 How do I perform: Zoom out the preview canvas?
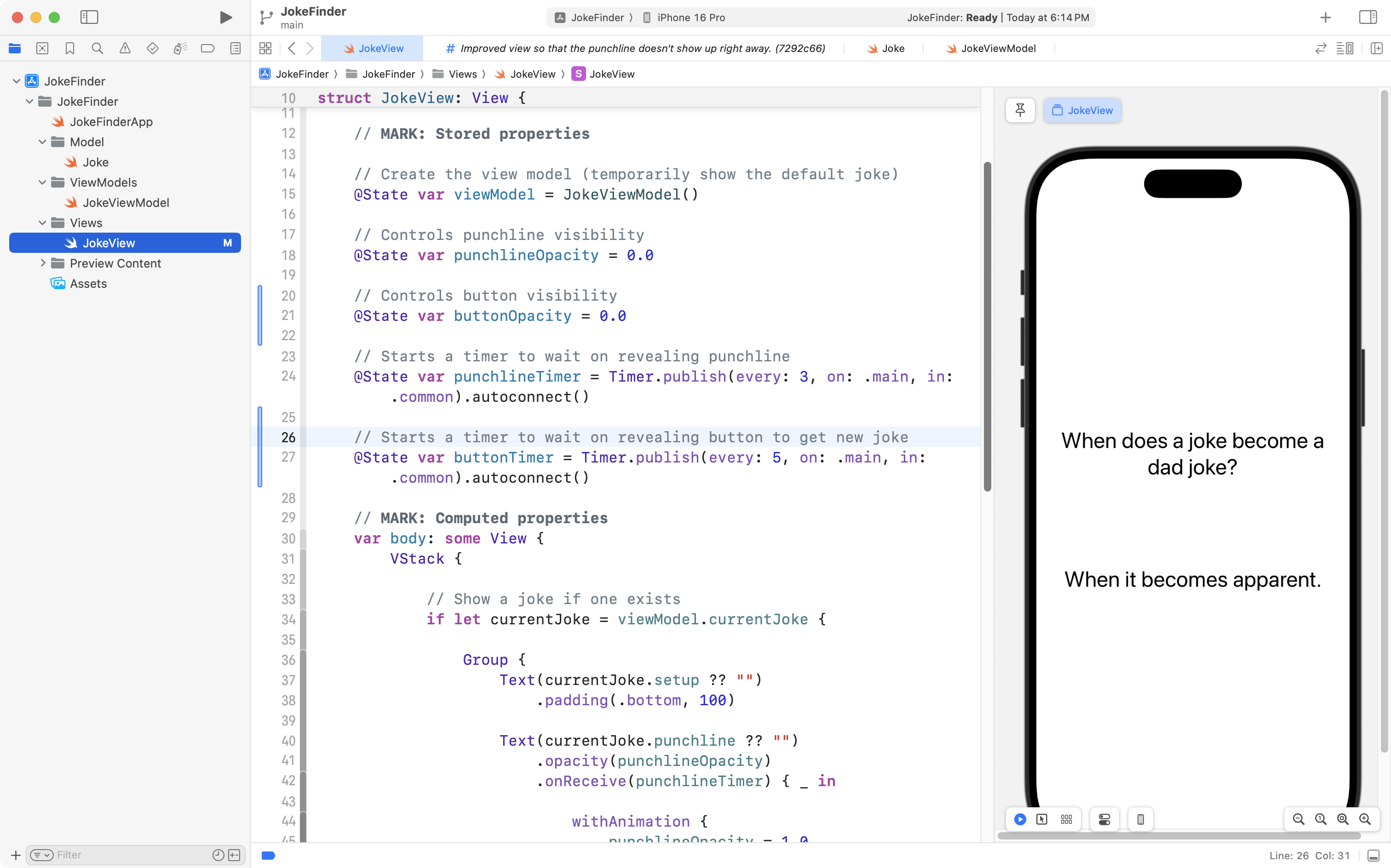coord(1298,819)
